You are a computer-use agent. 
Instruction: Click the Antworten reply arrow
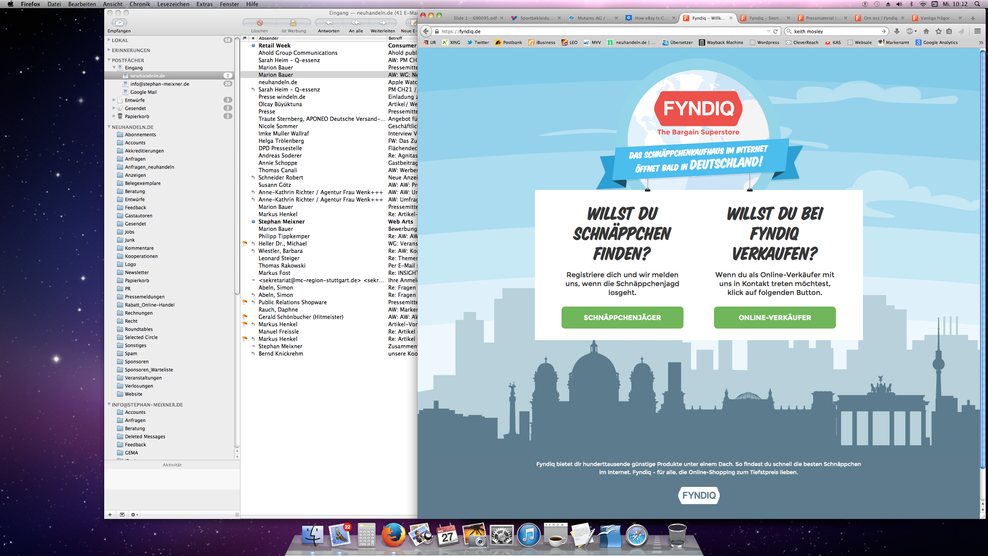(328, 23)
